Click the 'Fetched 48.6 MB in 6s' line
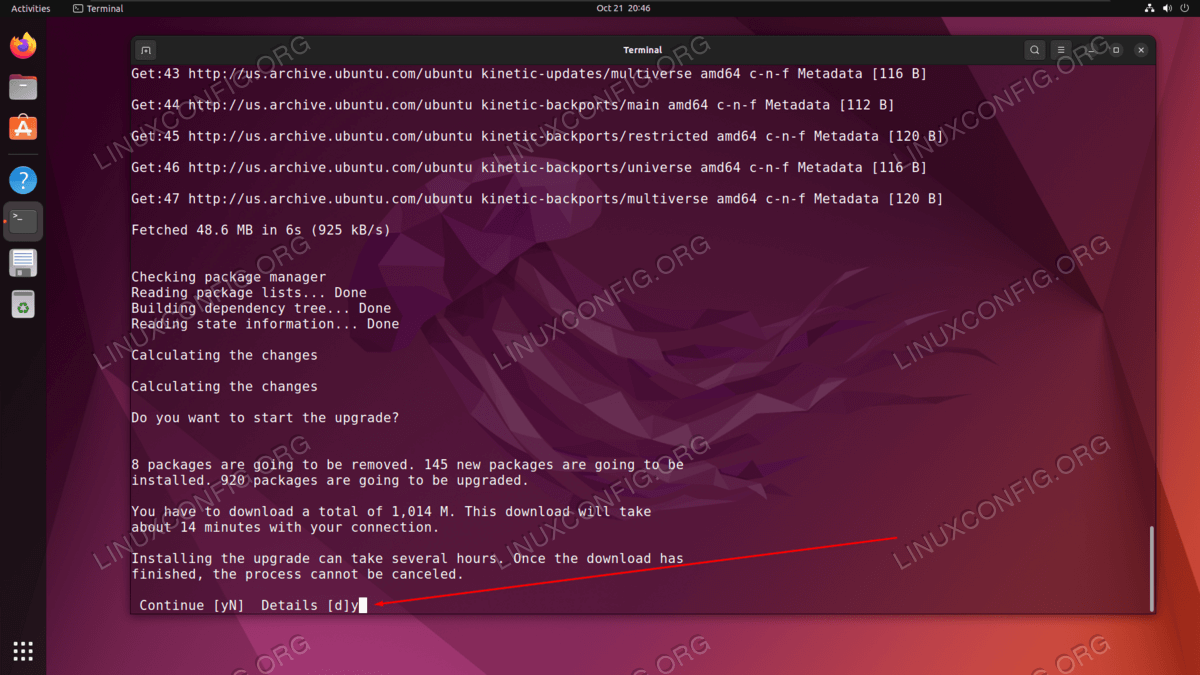Image resolution: width=1200 pixels, height=675 pixels. coord(261,230)
